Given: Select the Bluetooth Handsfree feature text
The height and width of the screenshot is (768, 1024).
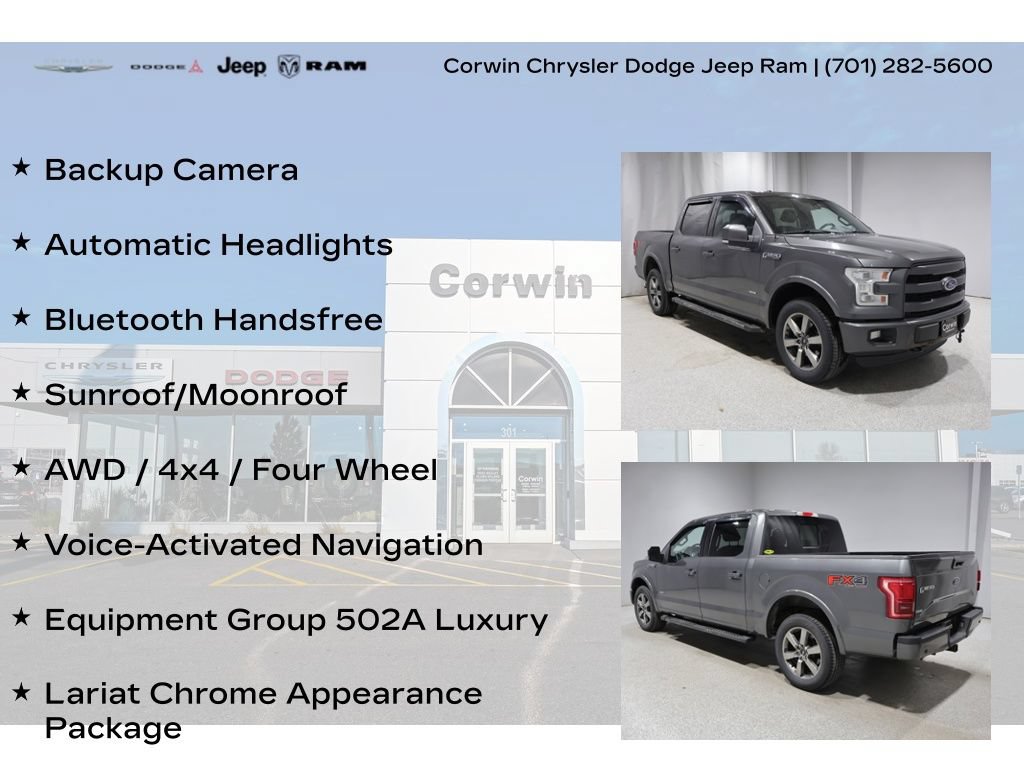Looking at the screenshot, I should [214, 320].
